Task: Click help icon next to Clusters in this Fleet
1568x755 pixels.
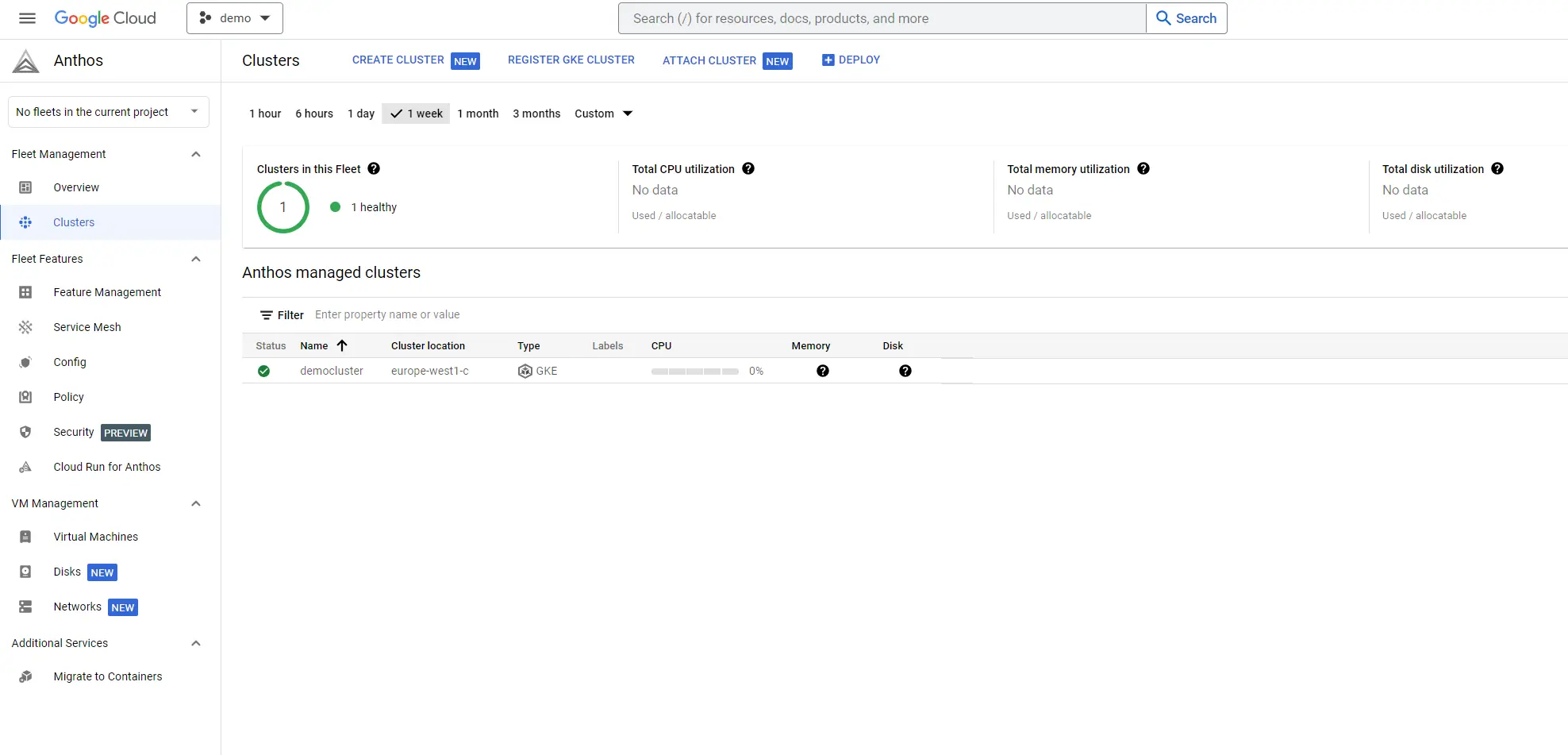Action: (374, 169)
